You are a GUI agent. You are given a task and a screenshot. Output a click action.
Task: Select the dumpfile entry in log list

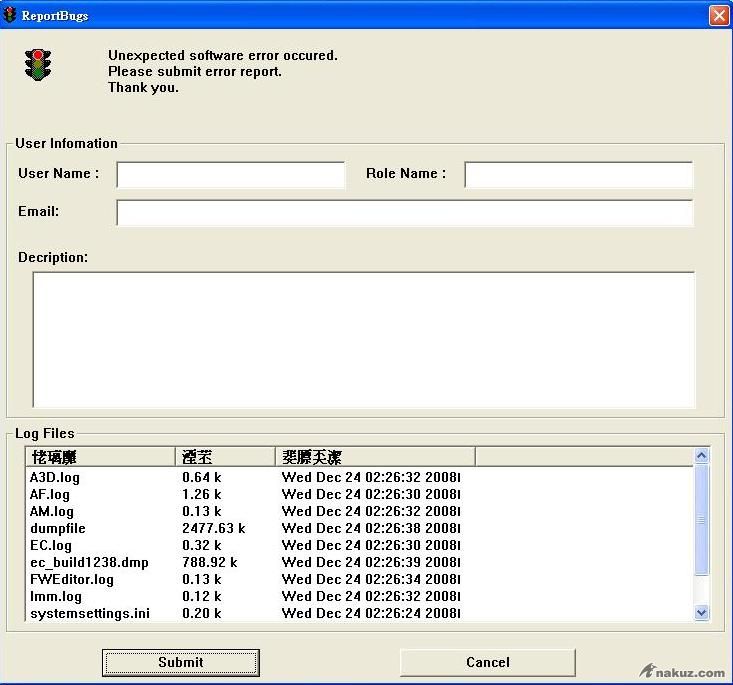(x=58, y=528)
